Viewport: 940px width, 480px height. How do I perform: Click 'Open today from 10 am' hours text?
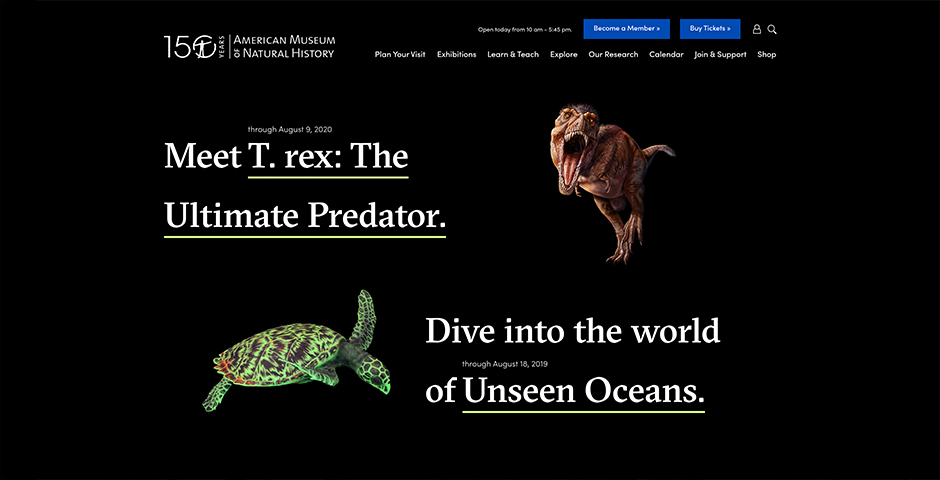[x=525, y=29]
